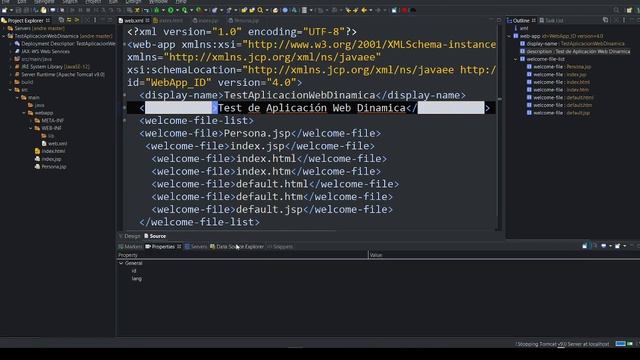640x360 pixels.
Task: Collapse all in Project Explorer toolbar
Action: (61, 20)
